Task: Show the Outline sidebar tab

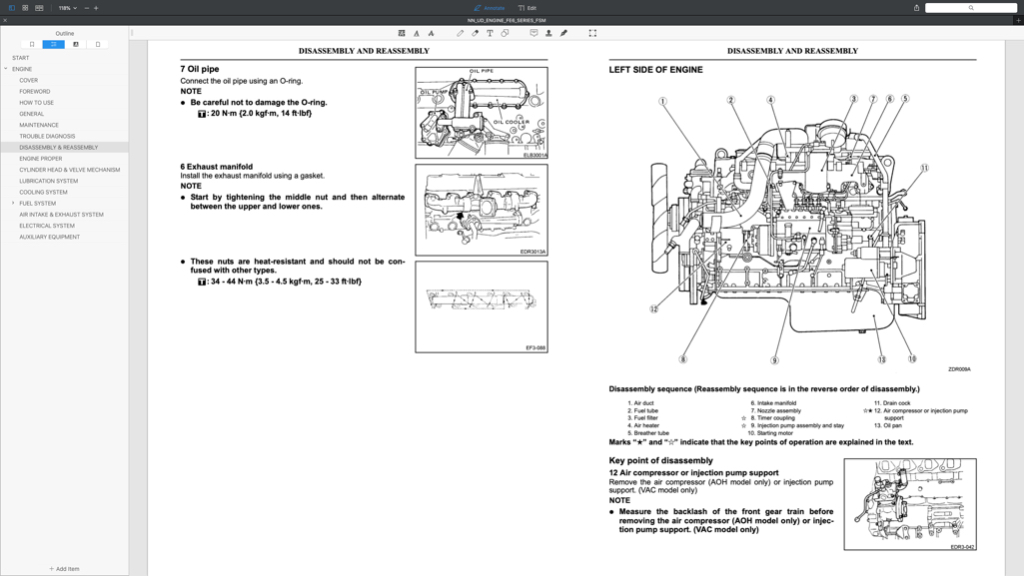Action: coord(54,44)
